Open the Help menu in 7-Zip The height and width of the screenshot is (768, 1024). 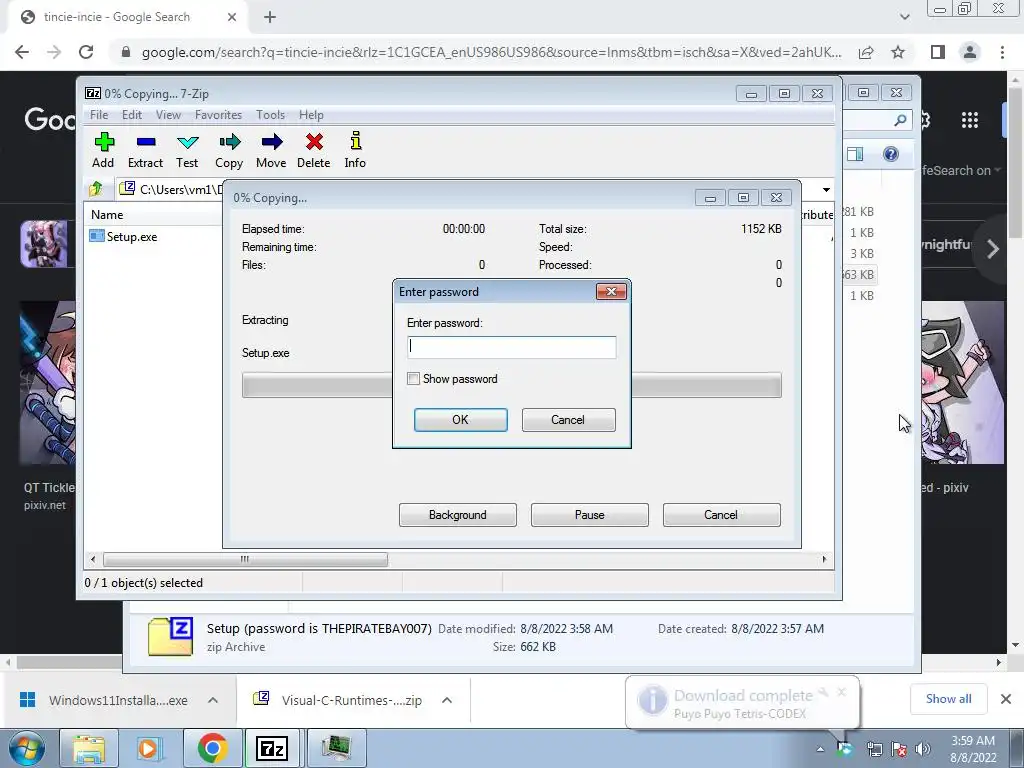pos(311,115)
